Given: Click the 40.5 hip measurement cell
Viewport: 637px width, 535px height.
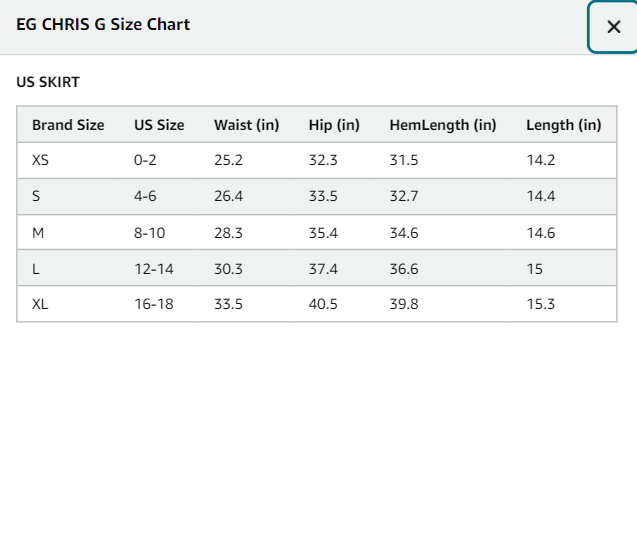Looking at the screenshot, I should coord(323,304).
